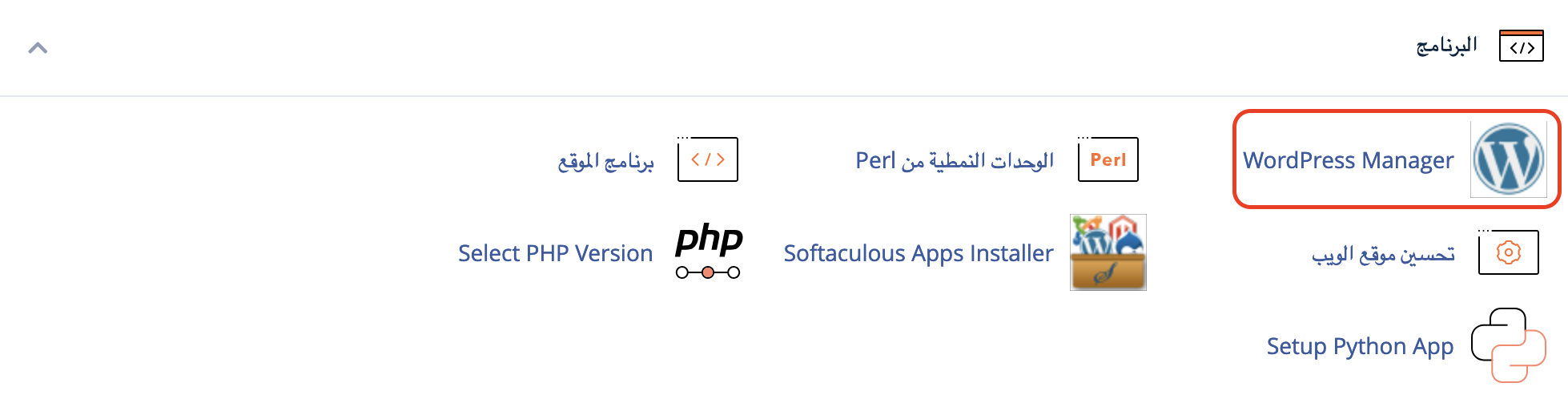
Task: Open the Softaculous Apps Installer link
Action: click(x=919, y=253)
